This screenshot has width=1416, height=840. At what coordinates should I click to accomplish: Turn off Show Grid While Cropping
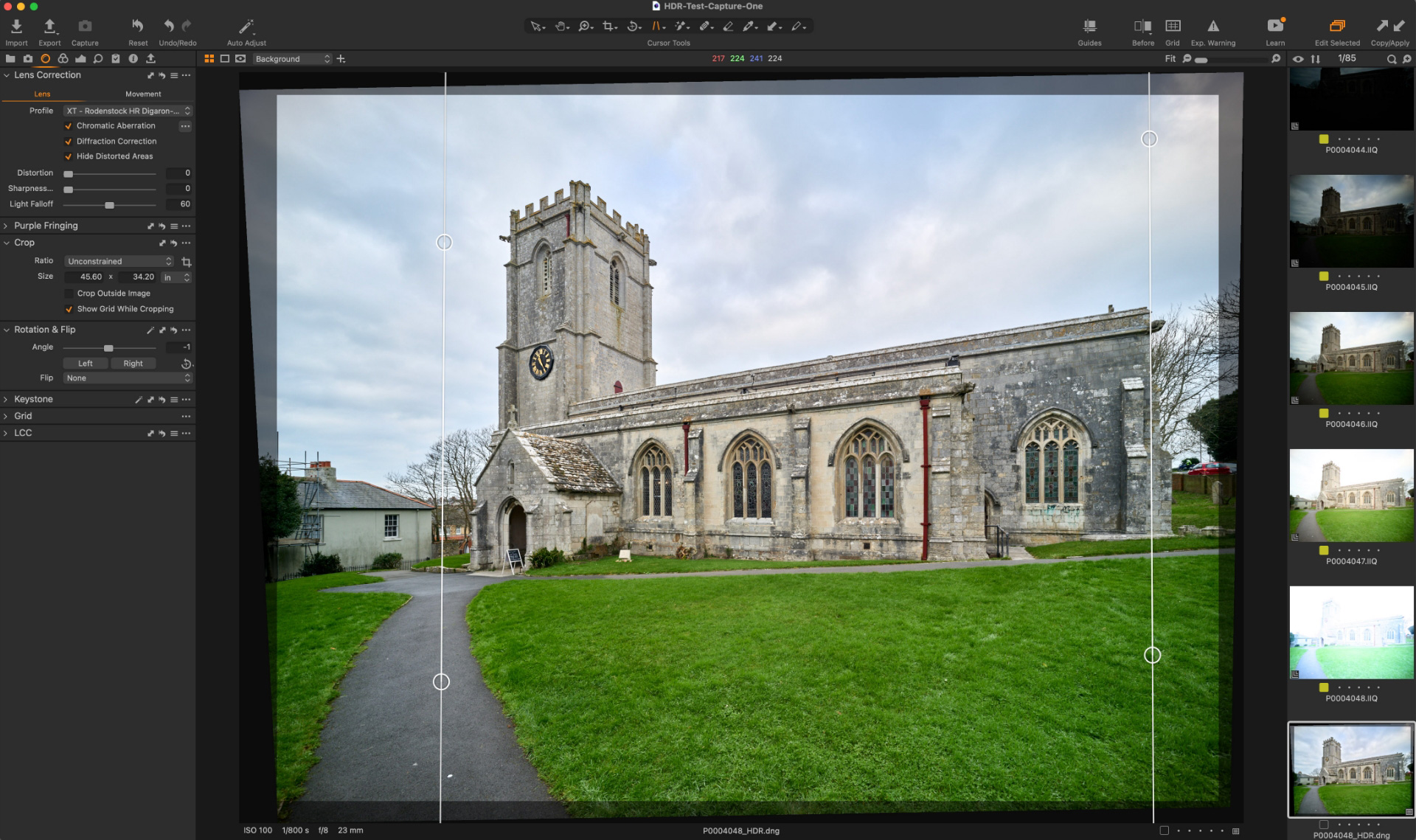(x=69, y=309)
